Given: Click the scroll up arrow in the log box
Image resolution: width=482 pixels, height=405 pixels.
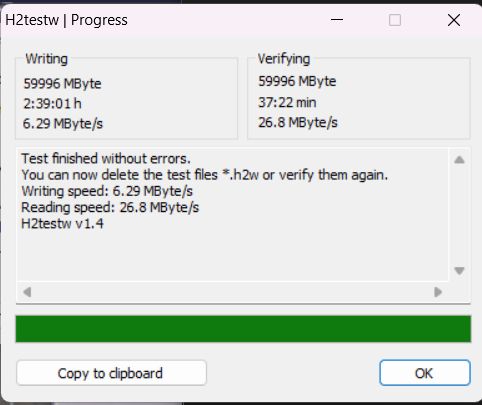Looking at the screenshot, I should pos(459,160).
